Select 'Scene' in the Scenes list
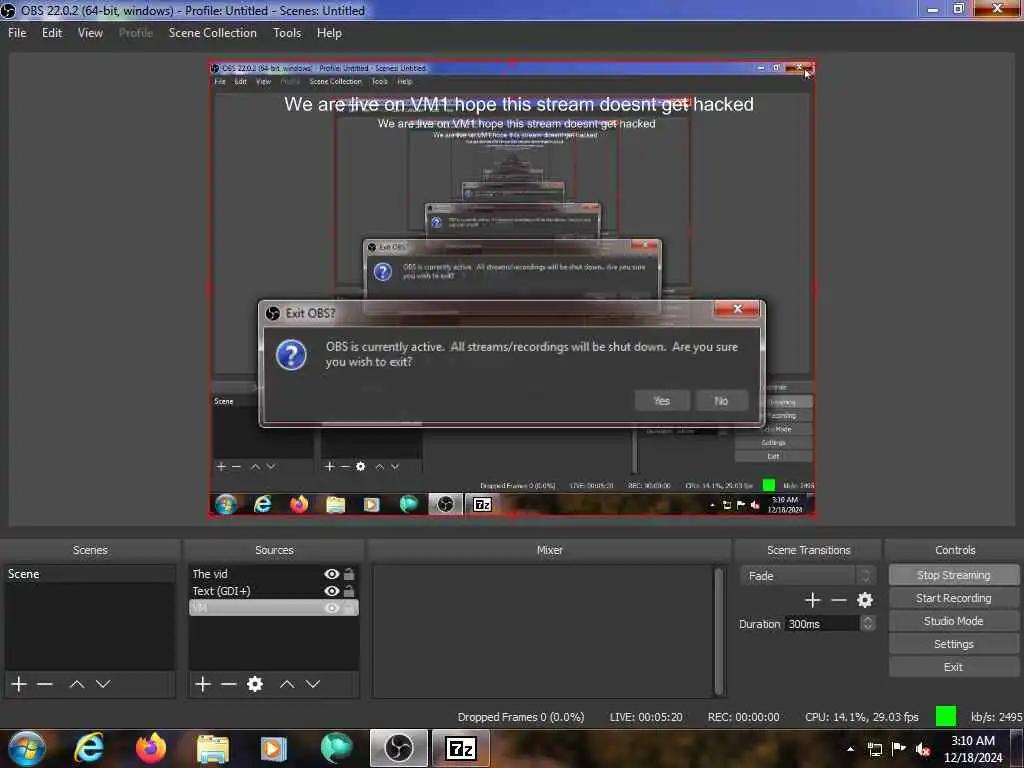 click(x=89, y=573)
